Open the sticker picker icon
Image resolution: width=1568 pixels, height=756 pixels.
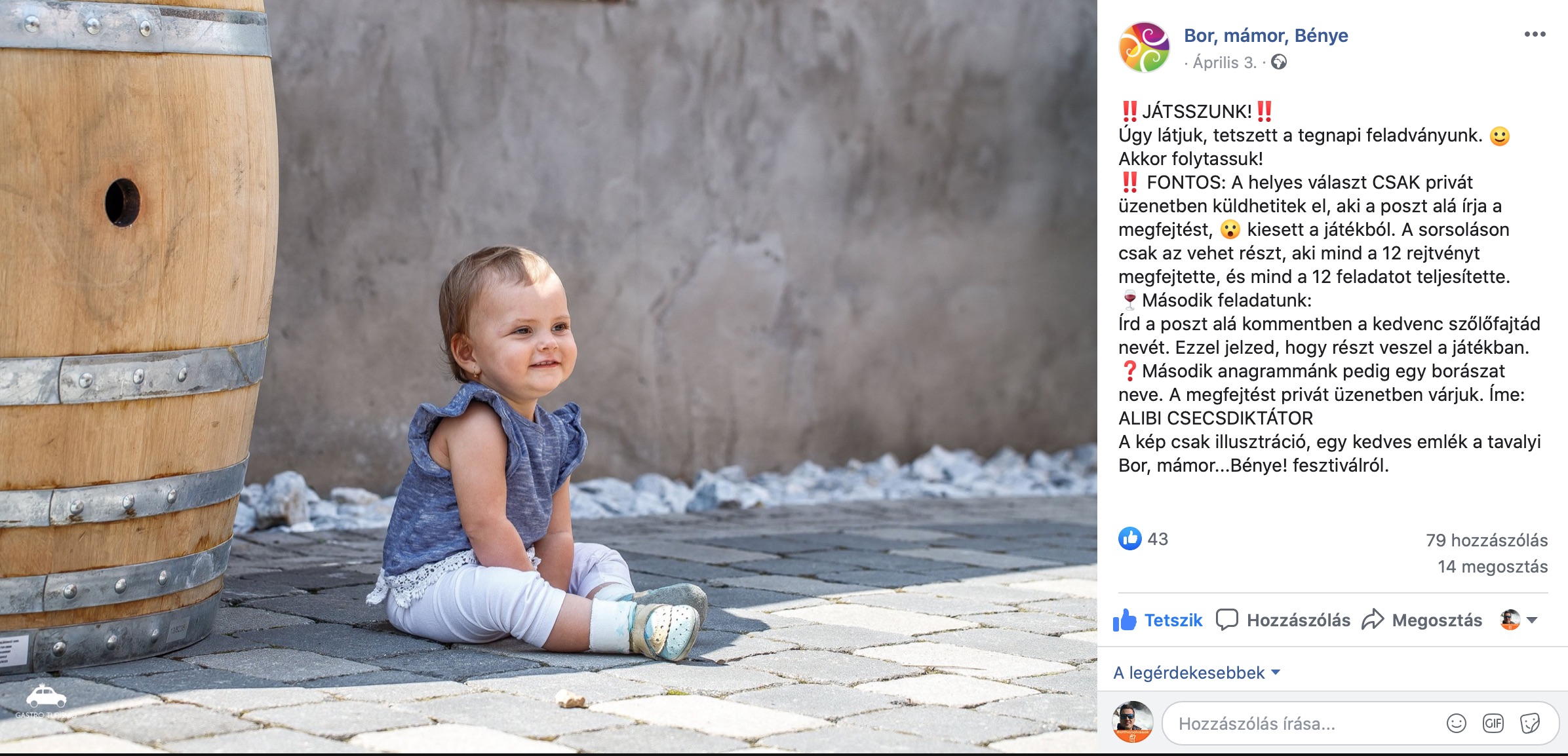[x=1530, y=723]
